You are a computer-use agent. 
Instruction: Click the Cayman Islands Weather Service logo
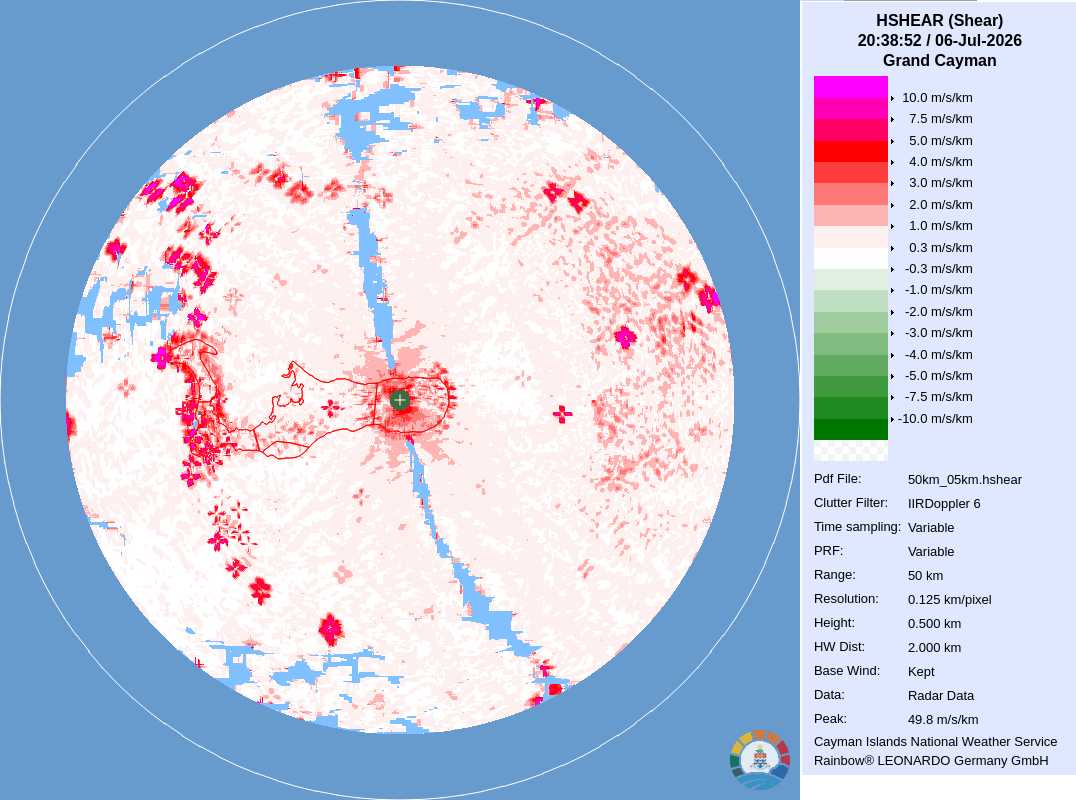pos(760,760)
